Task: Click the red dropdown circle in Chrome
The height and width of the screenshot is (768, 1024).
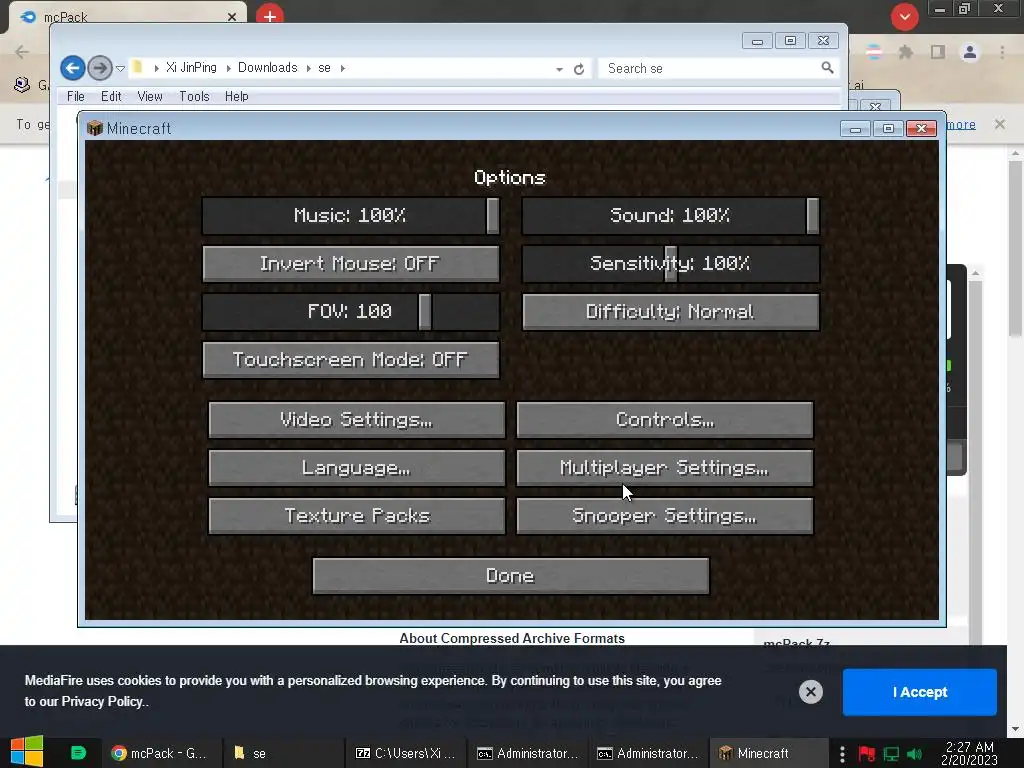Action: (904, 17)
